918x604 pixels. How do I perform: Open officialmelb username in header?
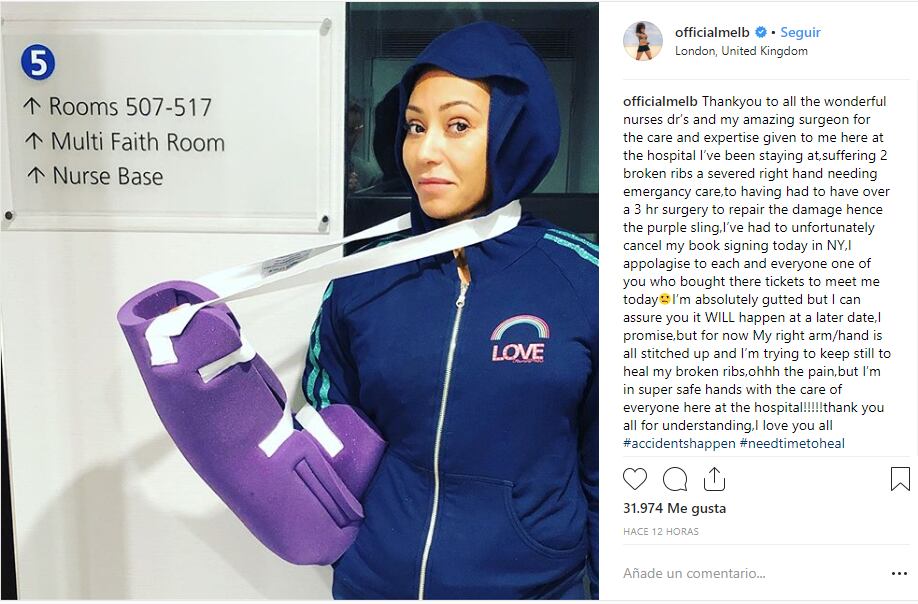(712, 32)
